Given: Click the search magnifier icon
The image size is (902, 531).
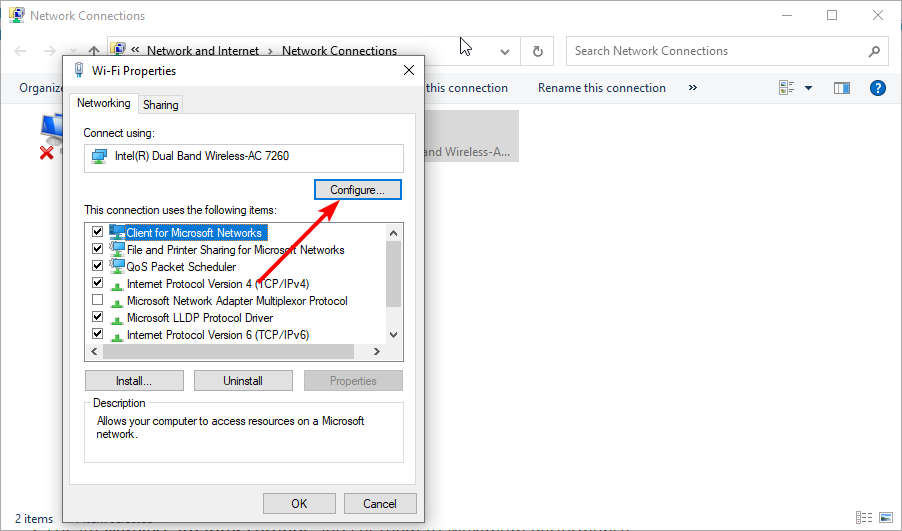Looking at the screenshot, I should click(873, 51).
